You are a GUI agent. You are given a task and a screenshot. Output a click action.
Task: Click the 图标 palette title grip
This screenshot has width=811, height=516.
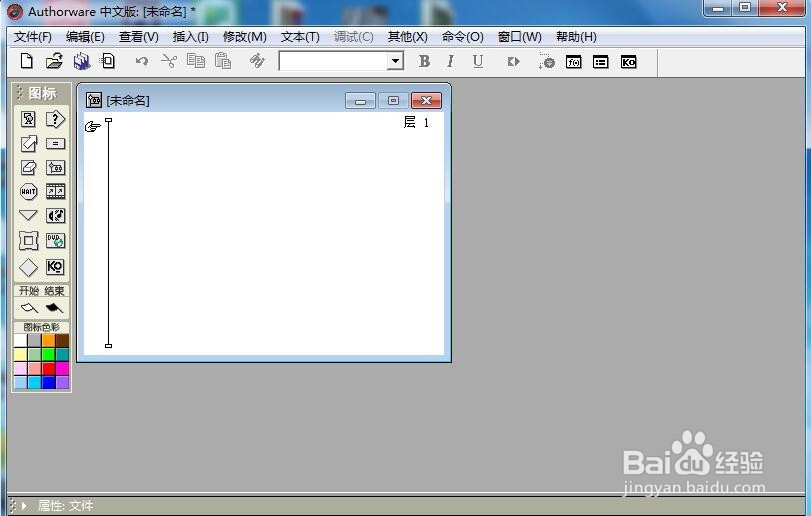pyautogui.click(x=20, y=93)
